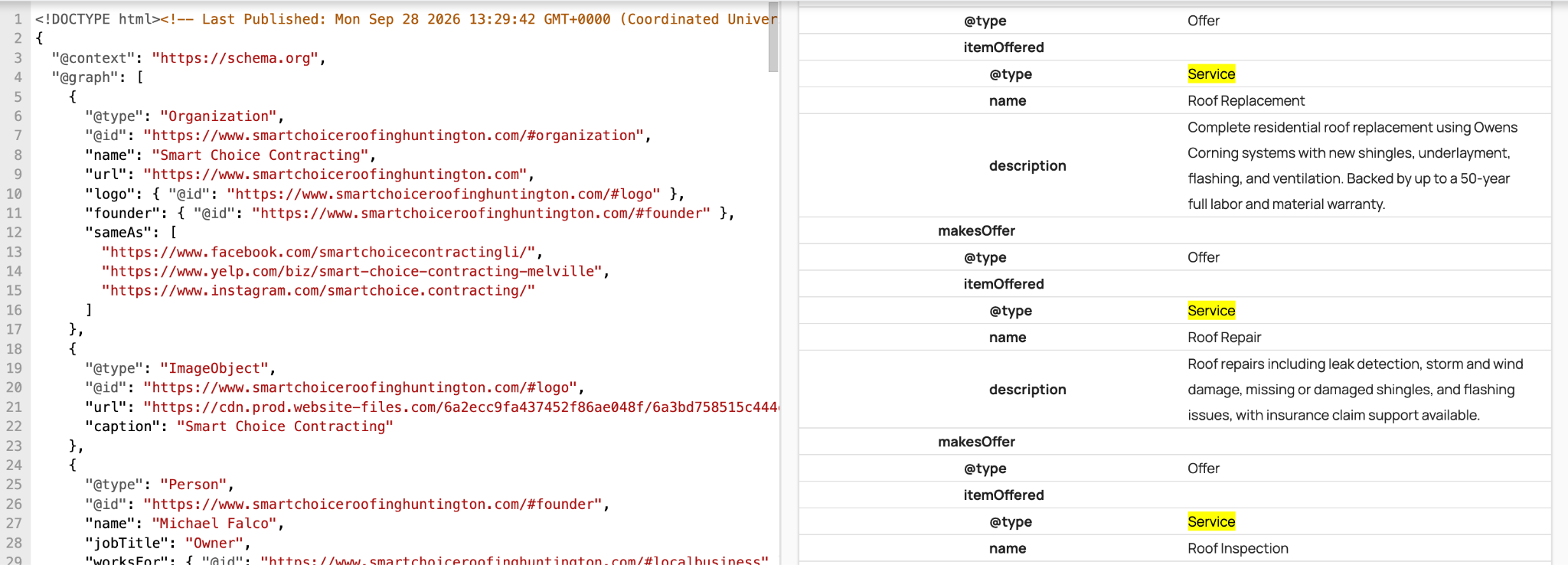The height and width of the screenshot is (565, 1568).
Task: Click the "Roof Inspection" name value
Action: 1238,549
